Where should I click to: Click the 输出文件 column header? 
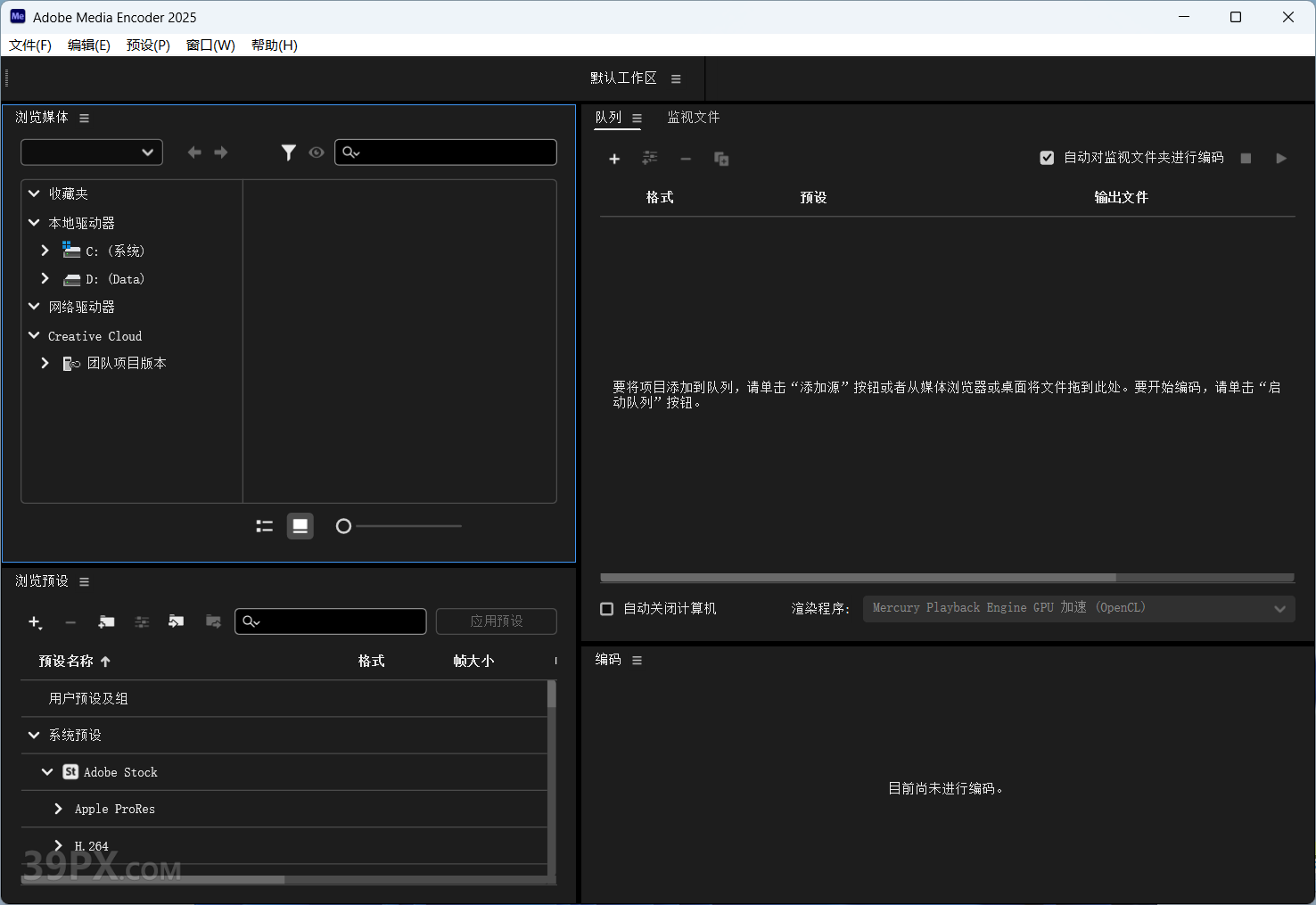(x=1122, y=197)
